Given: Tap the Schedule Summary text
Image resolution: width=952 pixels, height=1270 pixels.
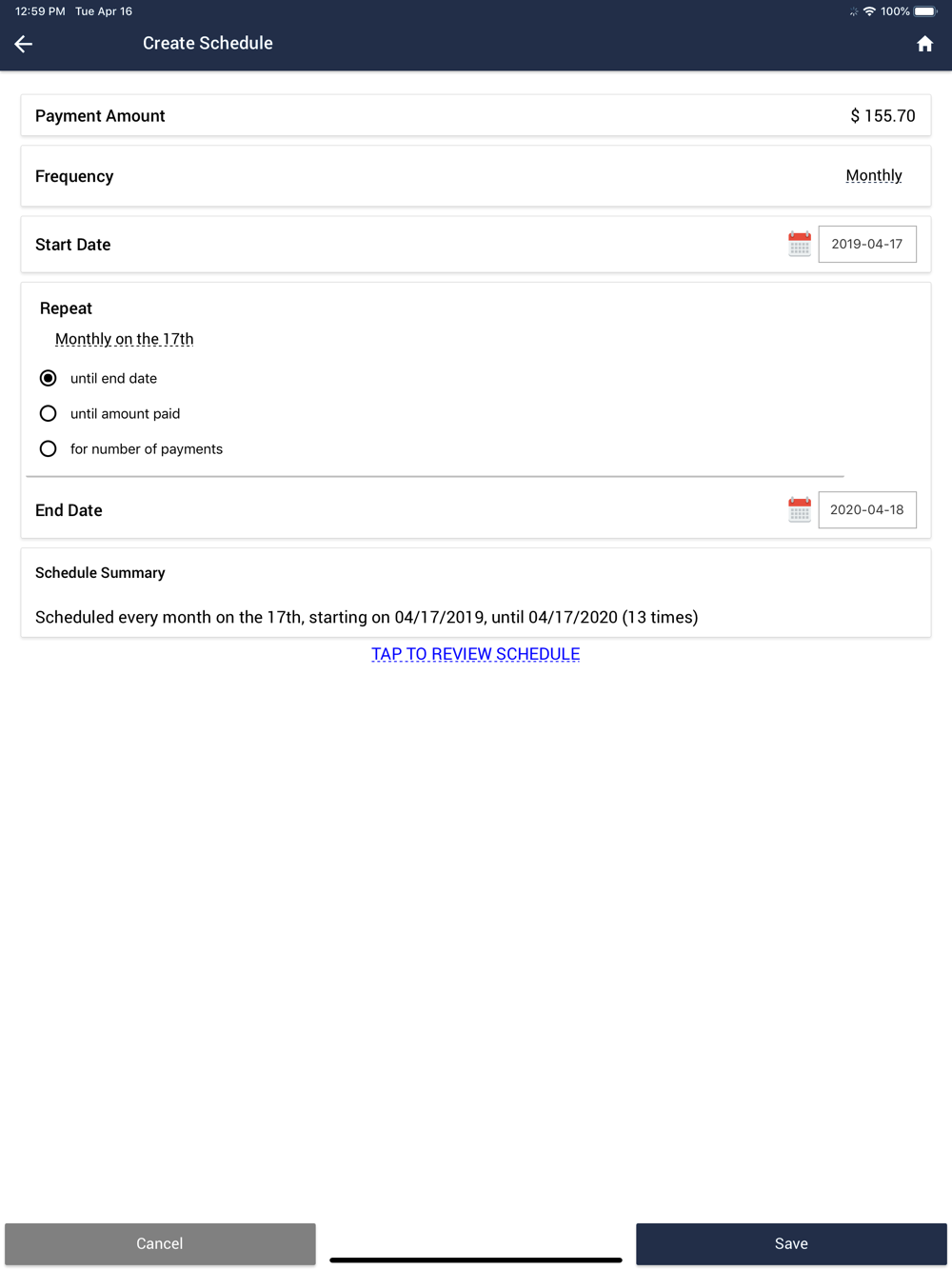Looking at the screenshot, I should [367, 617].
